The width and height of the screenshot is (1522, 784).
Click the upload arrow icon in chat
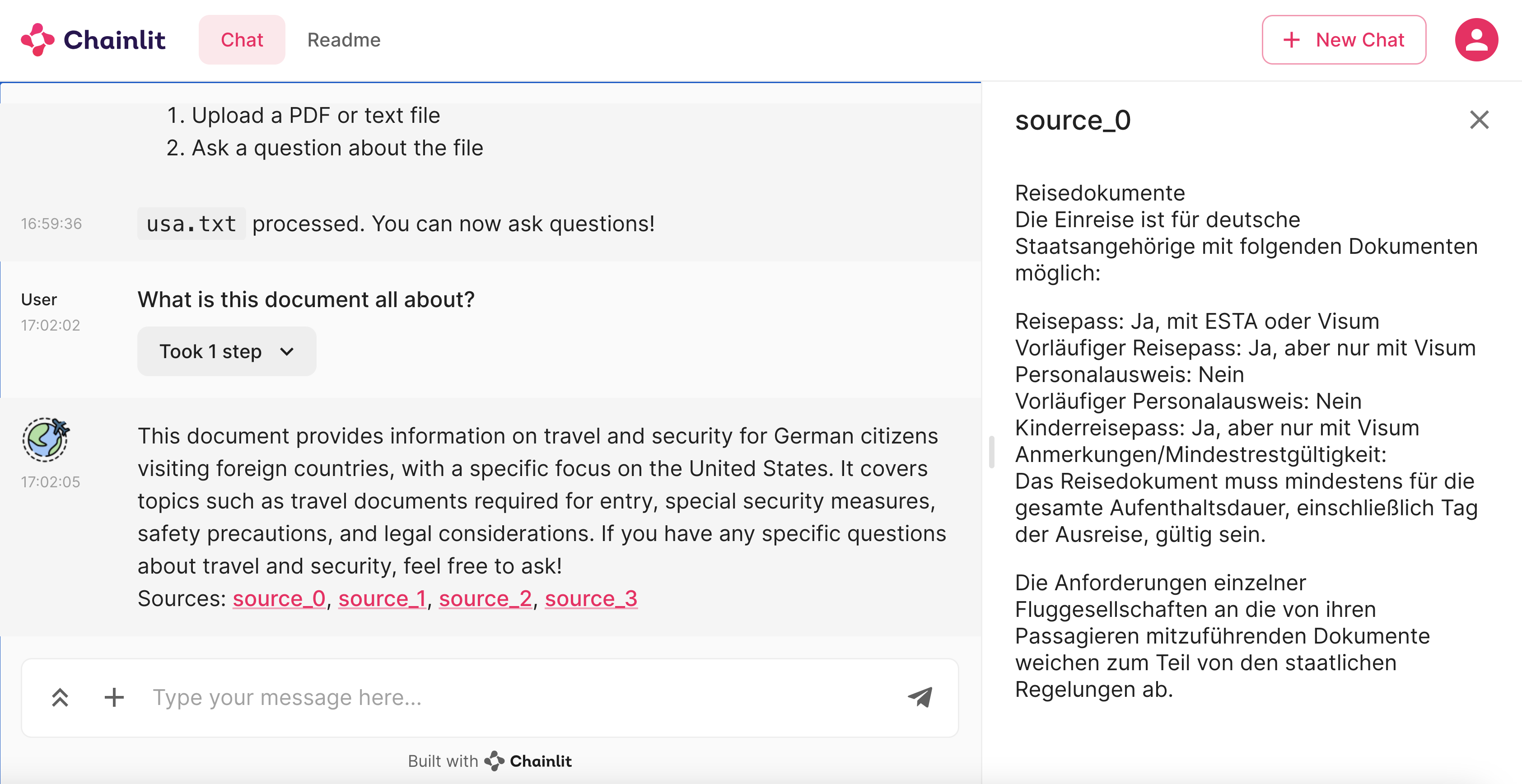click(60, 697)
